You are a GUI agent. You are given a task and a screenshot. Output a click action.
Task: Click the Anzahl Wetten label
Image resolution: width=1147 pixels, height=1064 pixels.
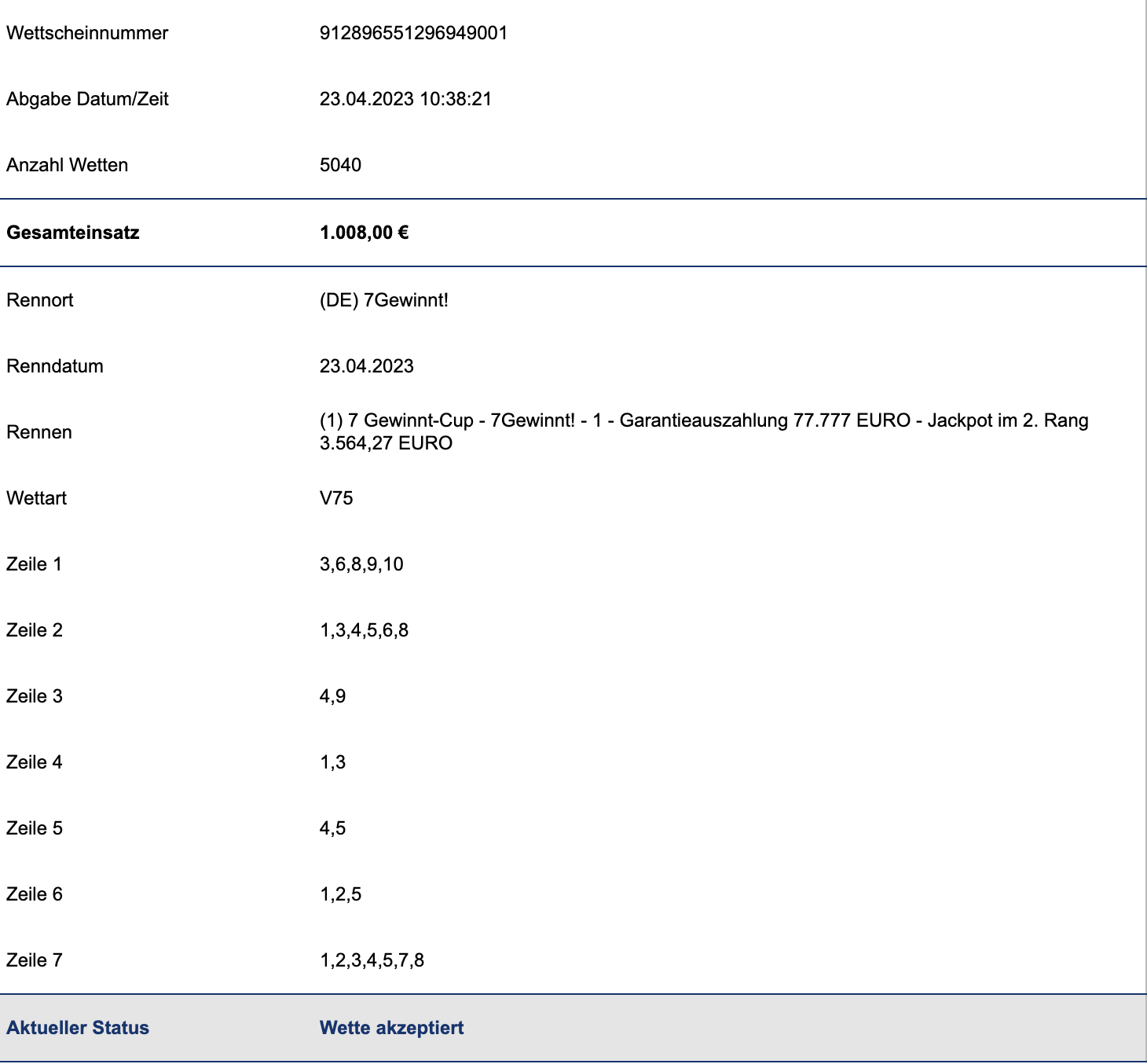pos(67,165)
